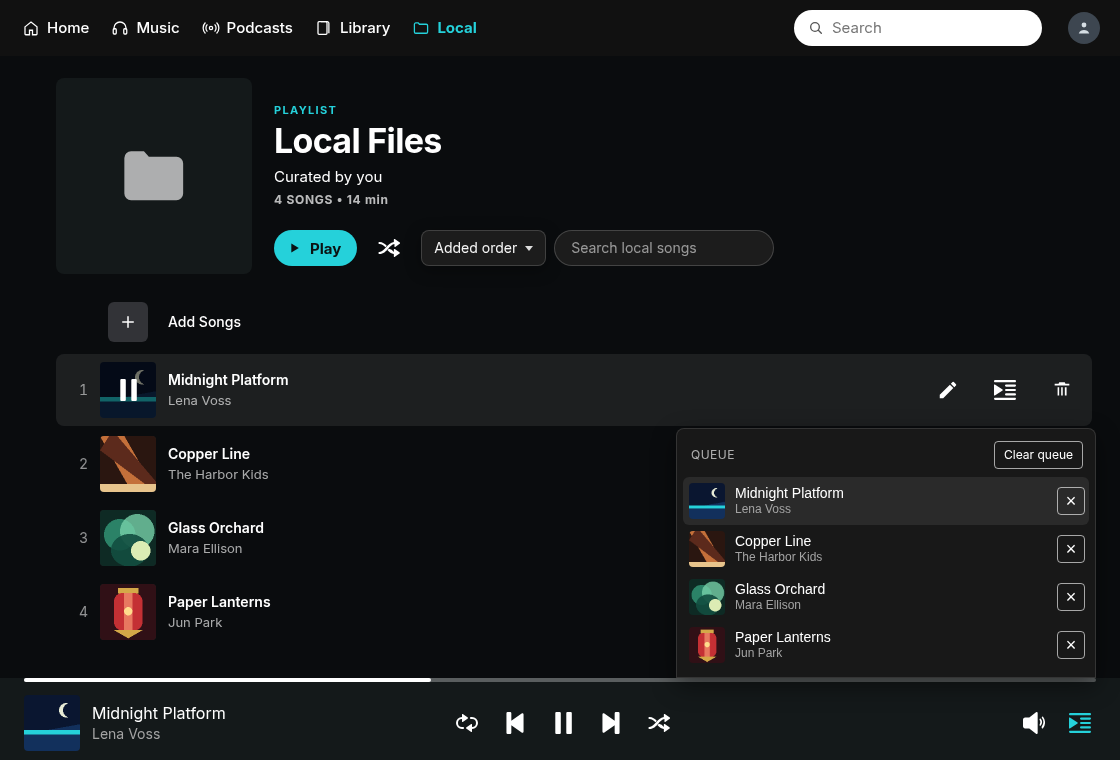Select Glass Orchard in the queue list
This screenshot has width=1120, height=760.
click(886, 596)
